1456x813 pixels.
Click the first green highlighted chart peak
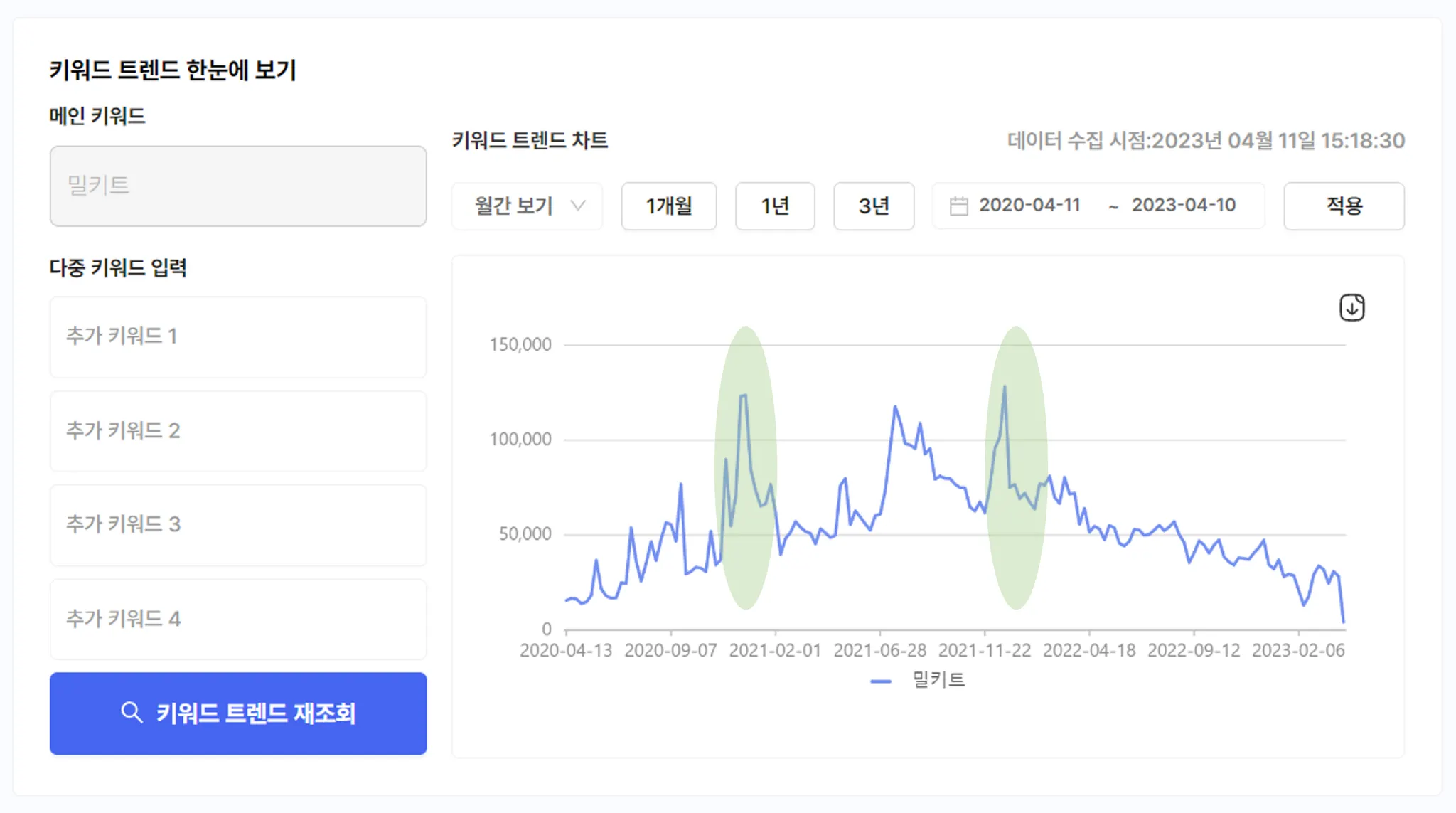pyautogui.click(x=744, y=395)
